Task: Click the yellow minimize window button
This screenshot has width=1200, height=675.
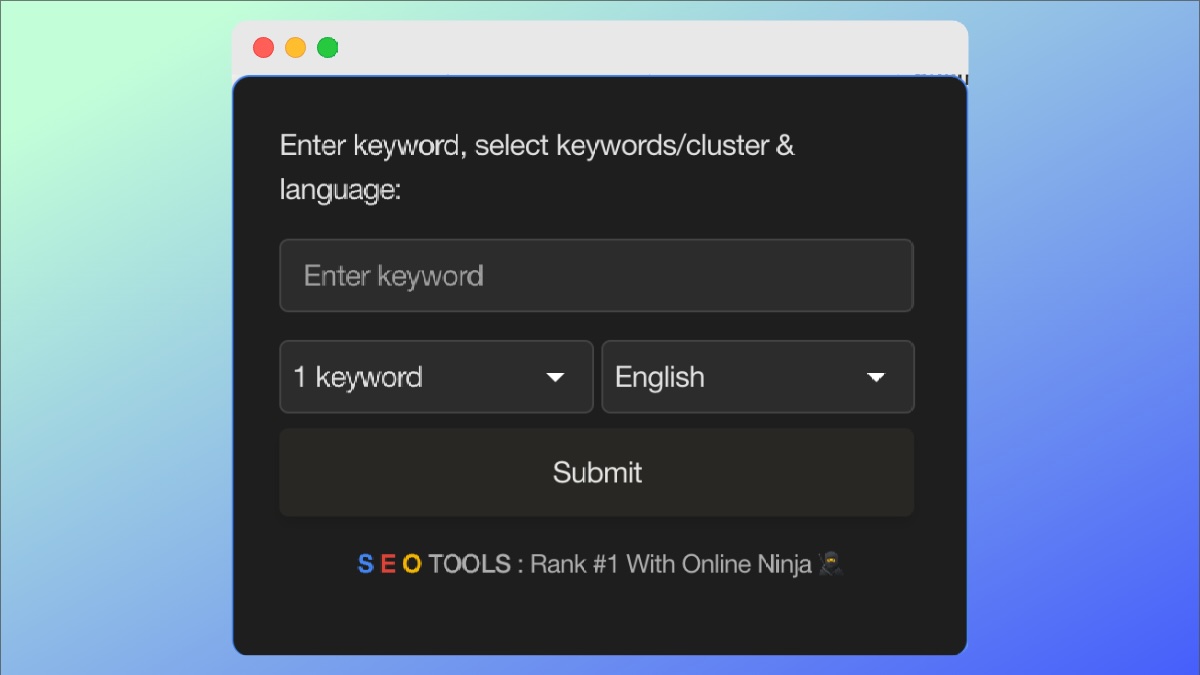Action: [x=295, y=47]
